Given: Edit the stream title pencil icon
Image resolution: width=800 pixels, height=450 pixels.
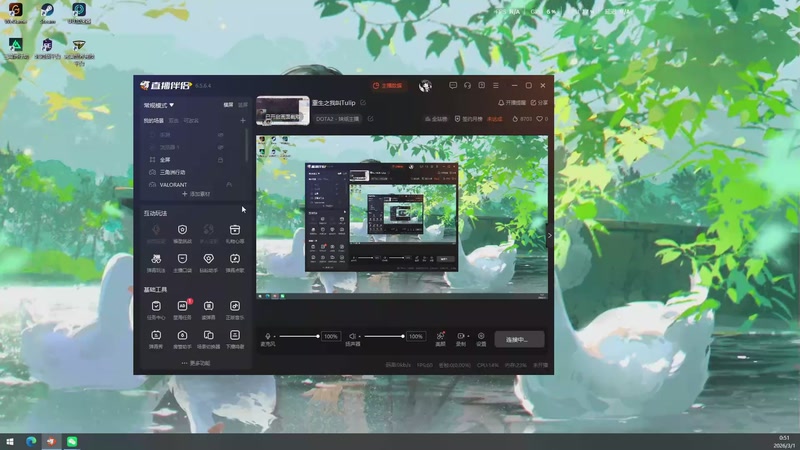Looking at the screenshot, I should pyautogui.click(x=363, y=103).
